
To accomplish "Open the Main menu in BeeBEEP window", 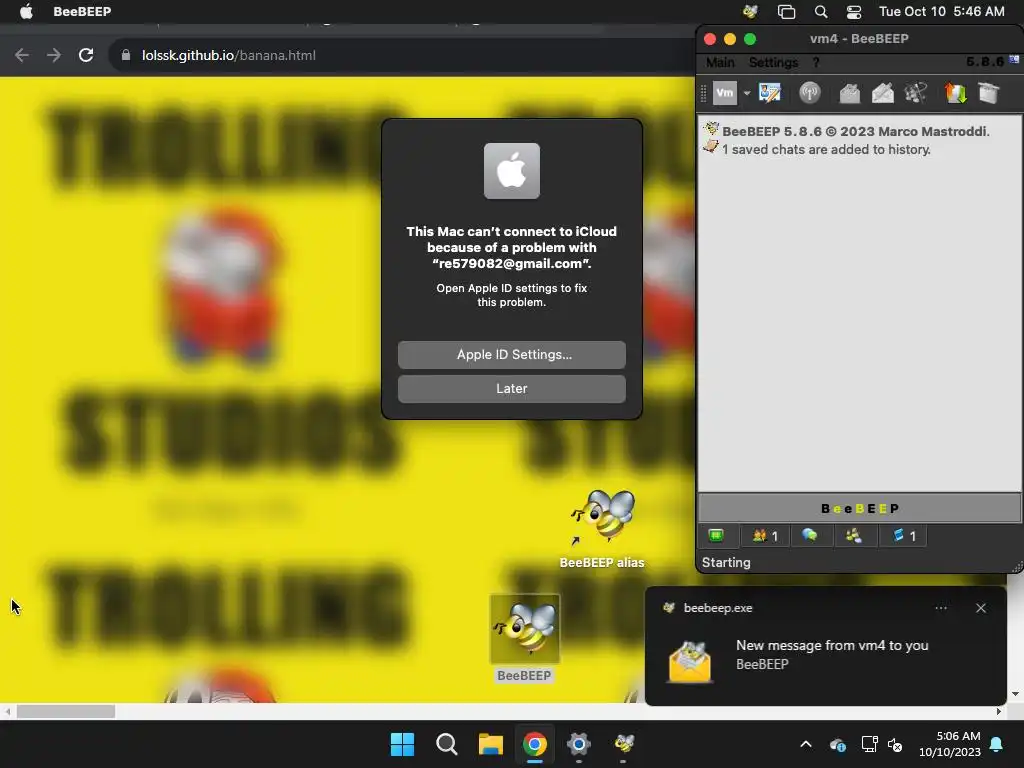I will click(x=720, y=62).
